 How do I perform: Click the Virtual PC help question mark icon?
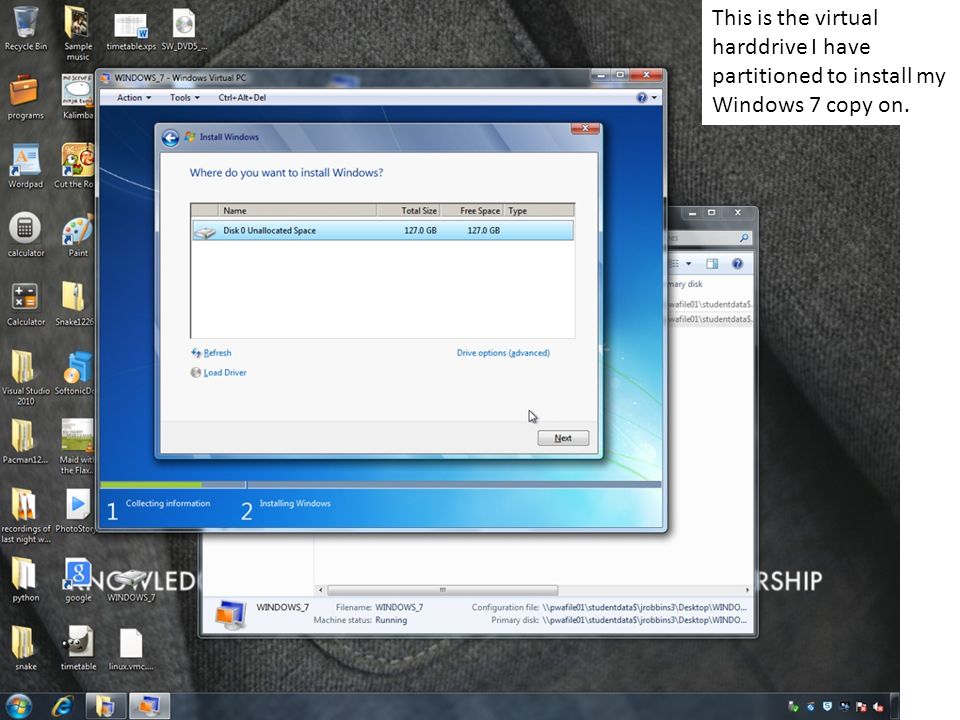pyautogui.click(x=642, y=98)
